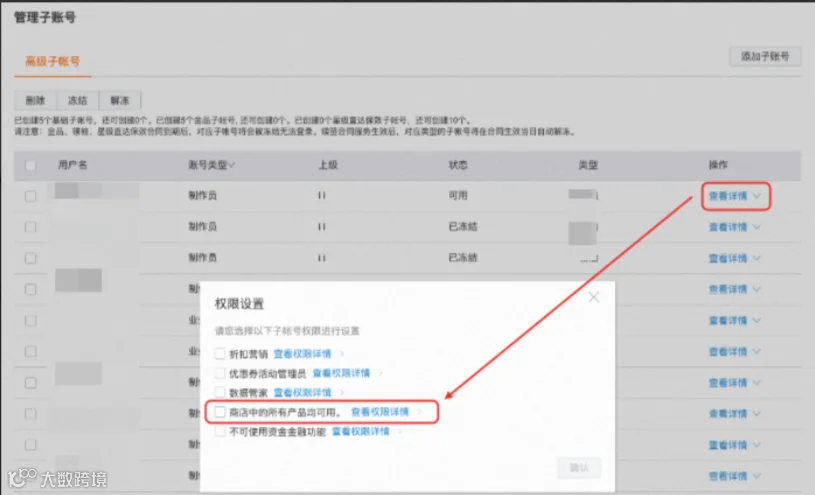
Task: Expand chevron beside first row 查看详情
Action: pos(757,196)
